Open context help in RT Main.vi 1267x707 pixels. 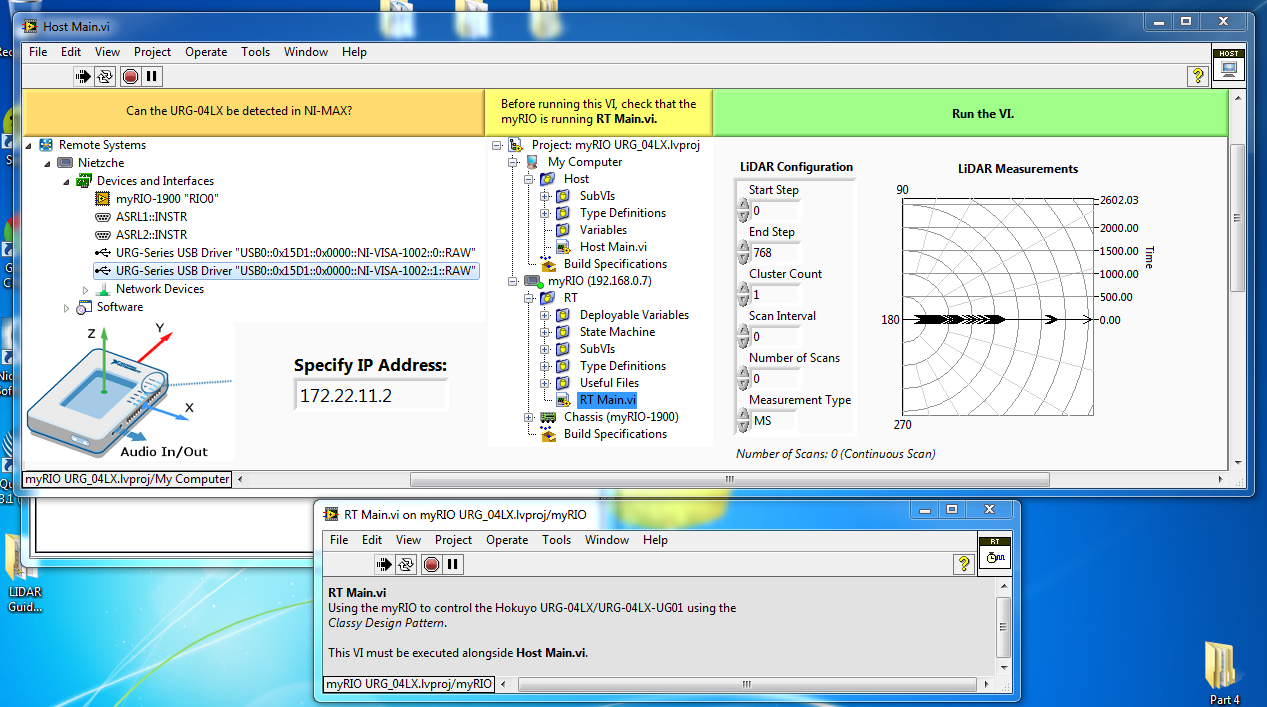pos(964,564)
